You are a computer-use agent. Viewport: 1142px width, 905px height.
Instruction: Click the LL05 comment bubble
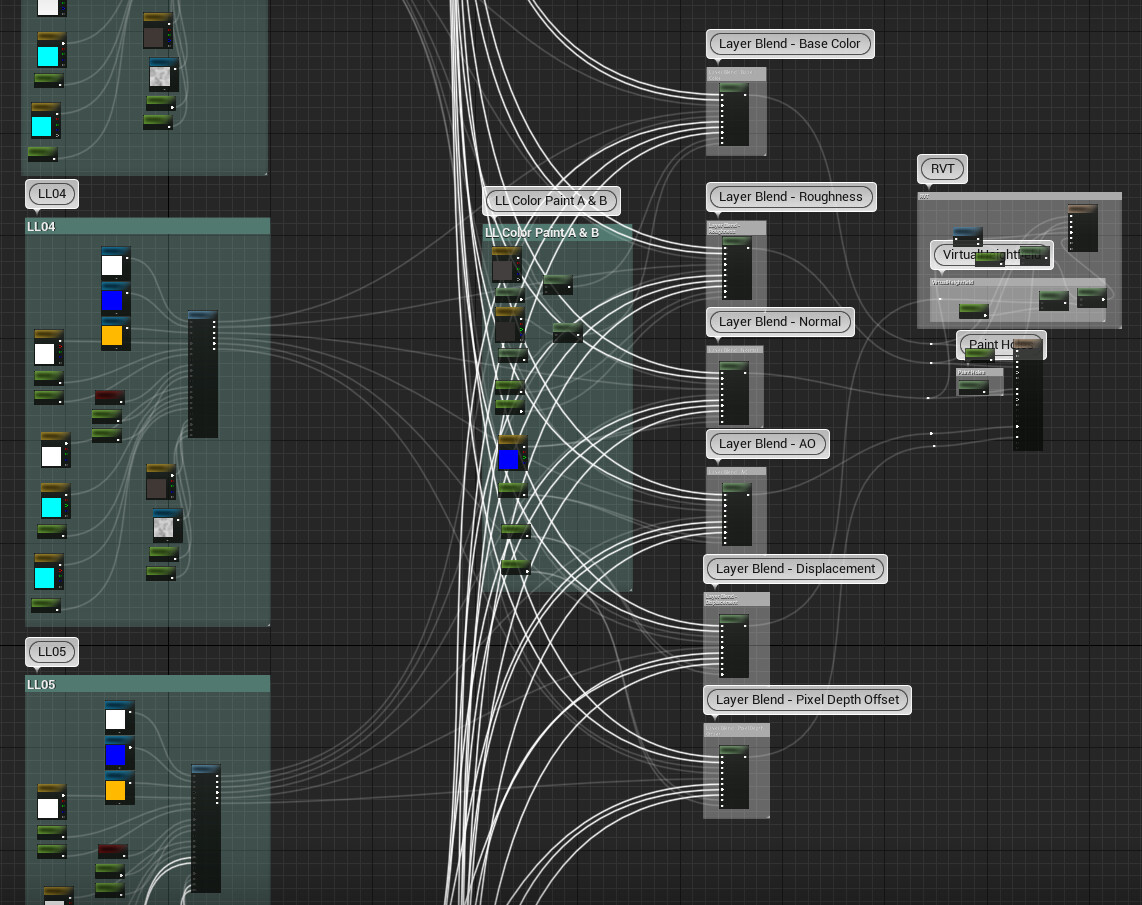[x=51, y=651]
